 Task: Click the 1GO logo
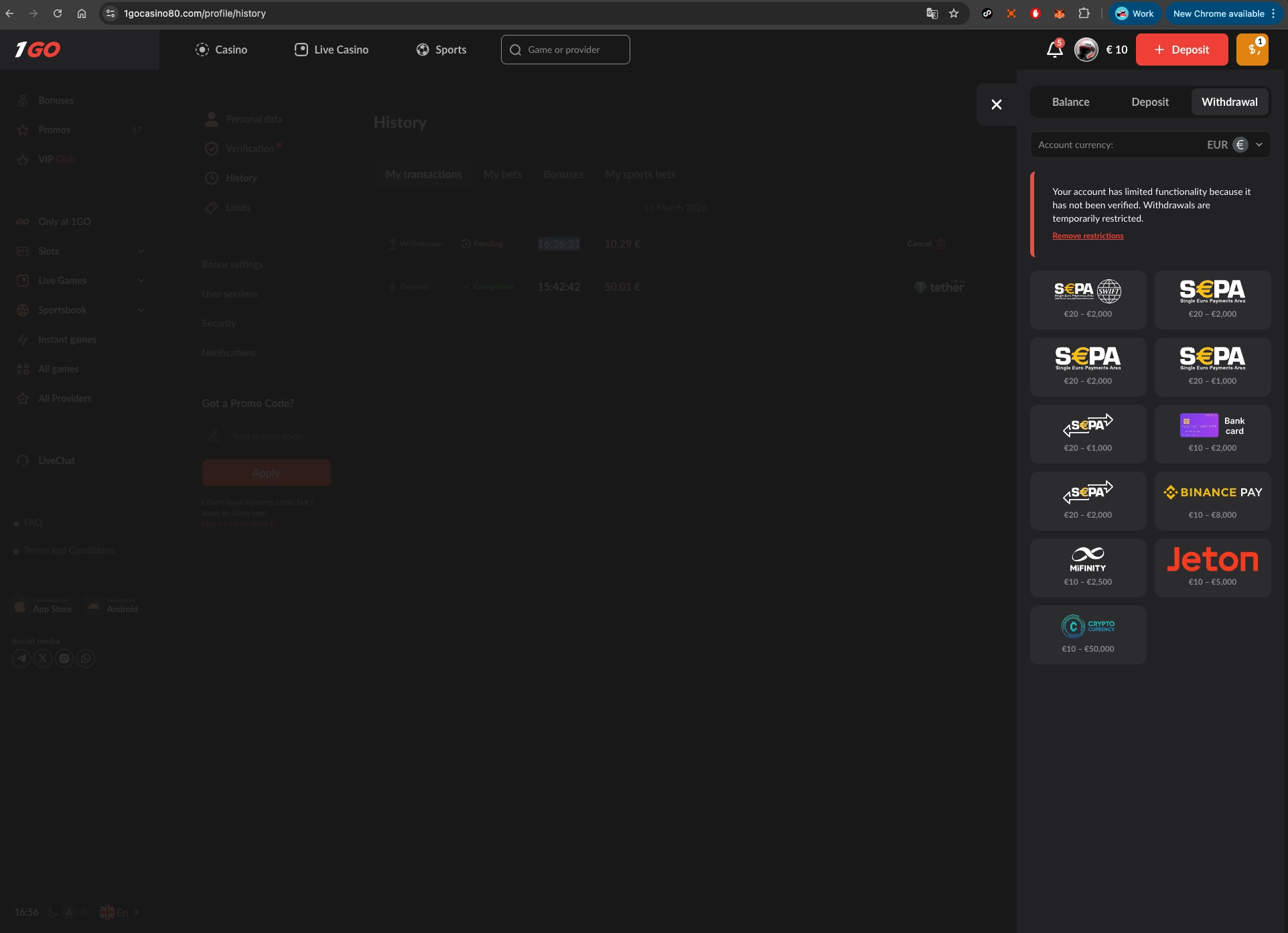pos(38,50)
